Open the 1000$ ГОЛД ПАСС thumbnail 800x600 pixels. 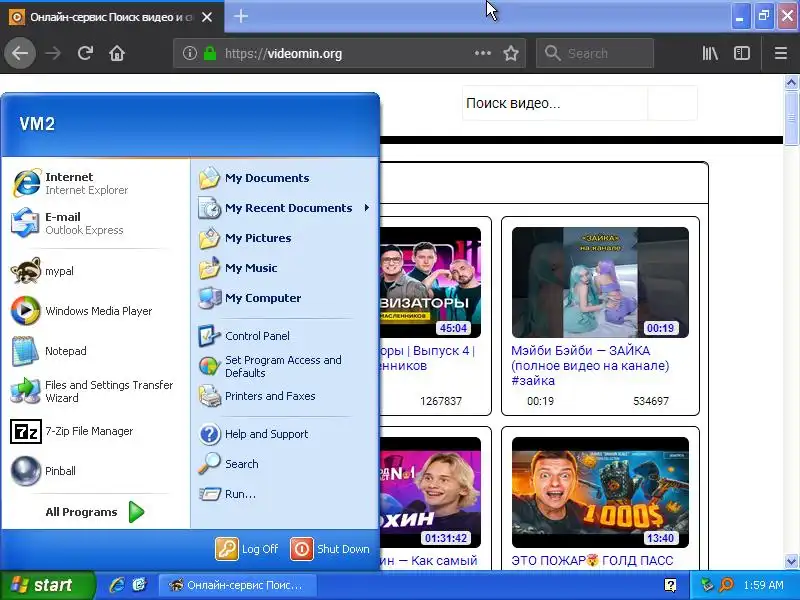tap(600, 492)
